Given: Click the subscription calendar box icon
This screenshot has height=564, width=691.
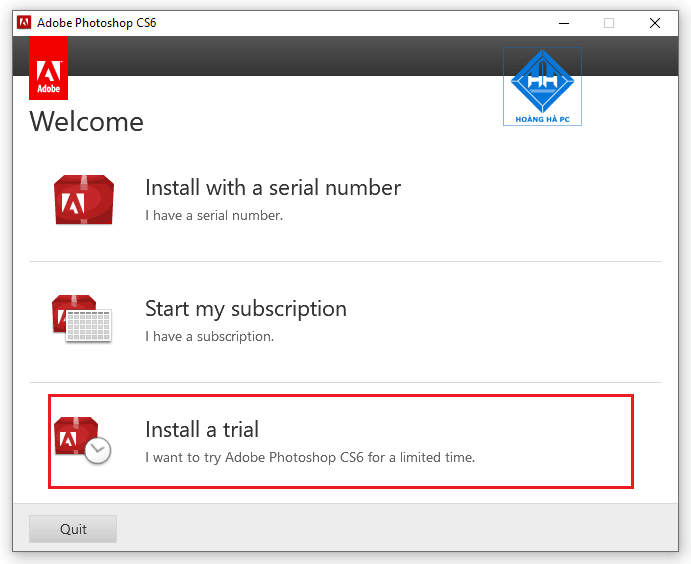Looking at the screenshot, I should pos(82,319).
